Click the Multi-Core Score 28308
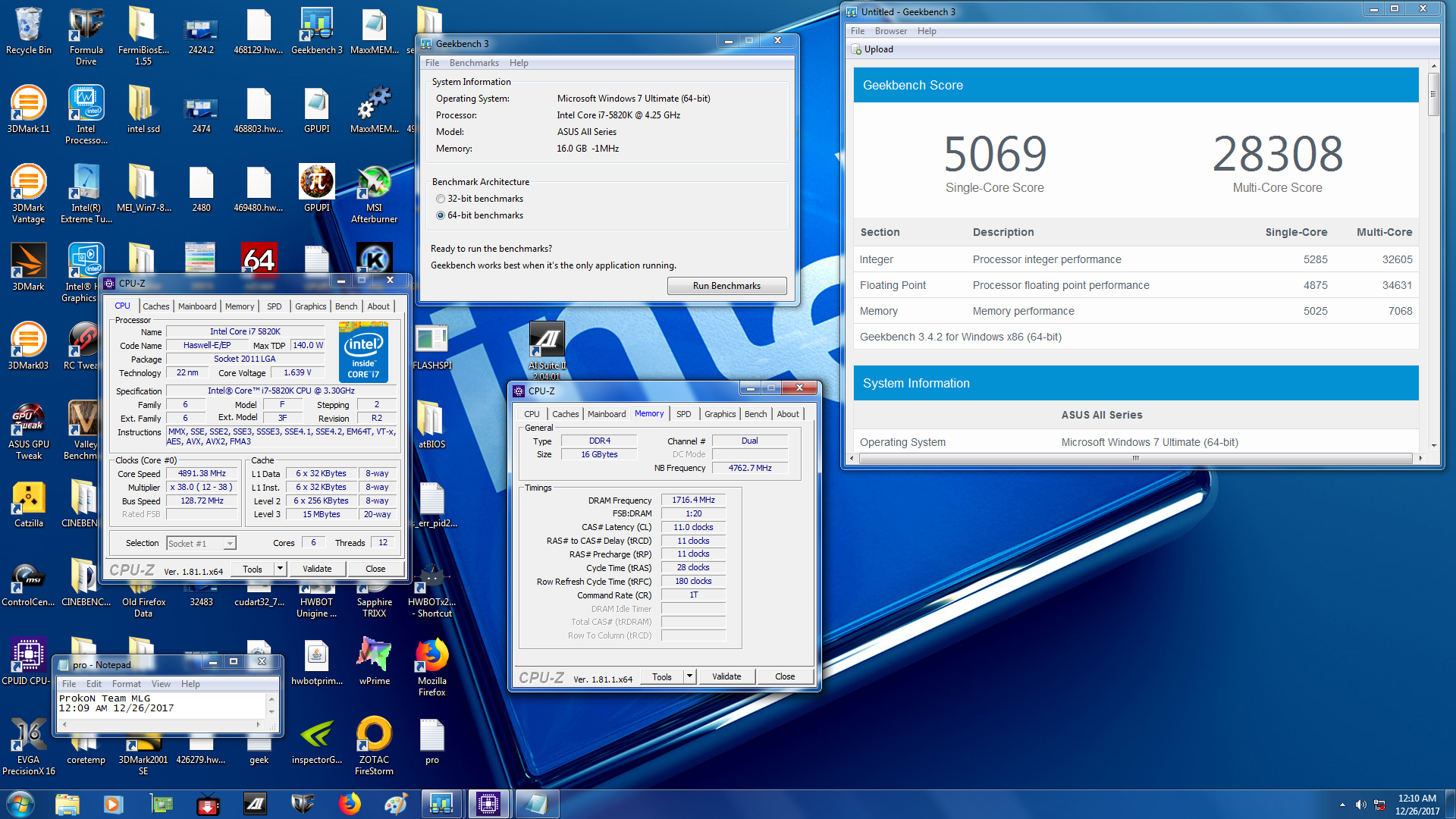Image resolution: width=1456 pixels, height=819 pixels. (x=1277, y=154)
